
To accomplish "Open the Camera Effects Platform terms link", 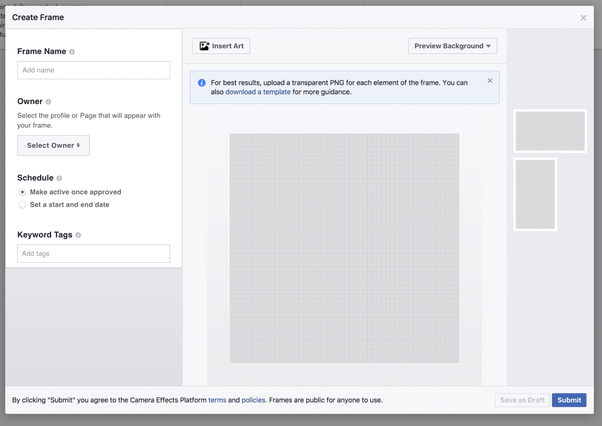I will tap(217, 400).
